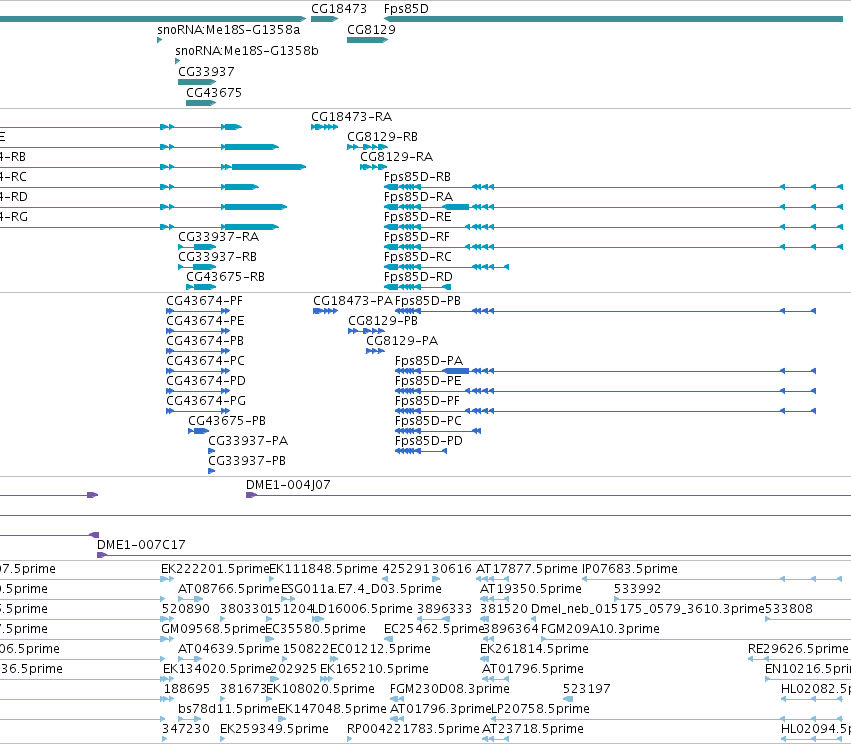The image size is (851, 744).
Task: Click the CG43675-PB protein label
Action: [227, 421]
